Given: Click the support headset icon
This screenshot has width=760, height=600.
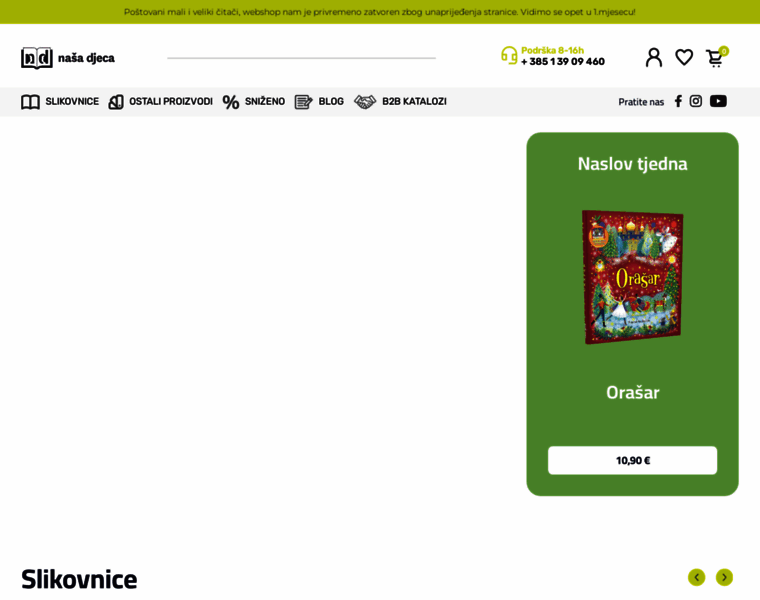Looking at the screenshot, I should 509,55.
